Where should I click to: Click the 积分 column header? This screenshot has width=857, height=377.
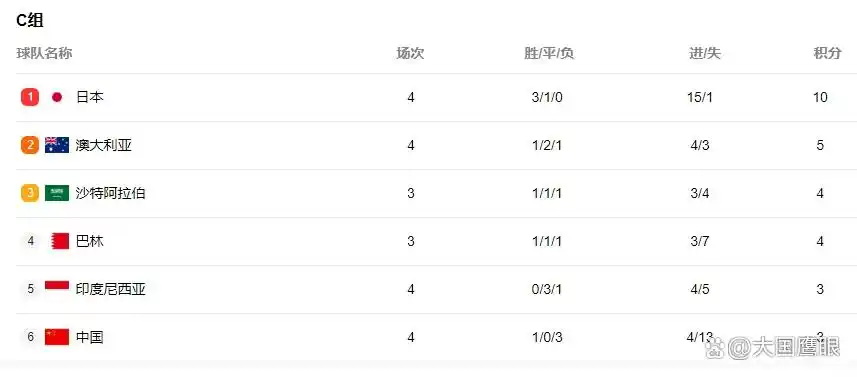coord(827,54)
